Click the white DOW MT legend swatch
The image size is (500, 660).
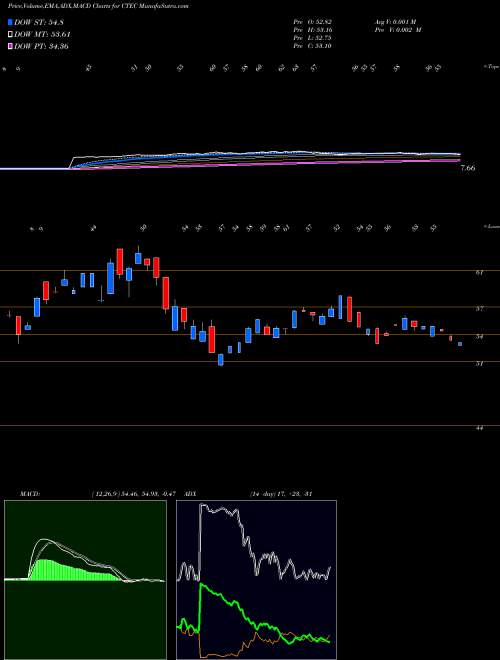[x=11, y=35]
